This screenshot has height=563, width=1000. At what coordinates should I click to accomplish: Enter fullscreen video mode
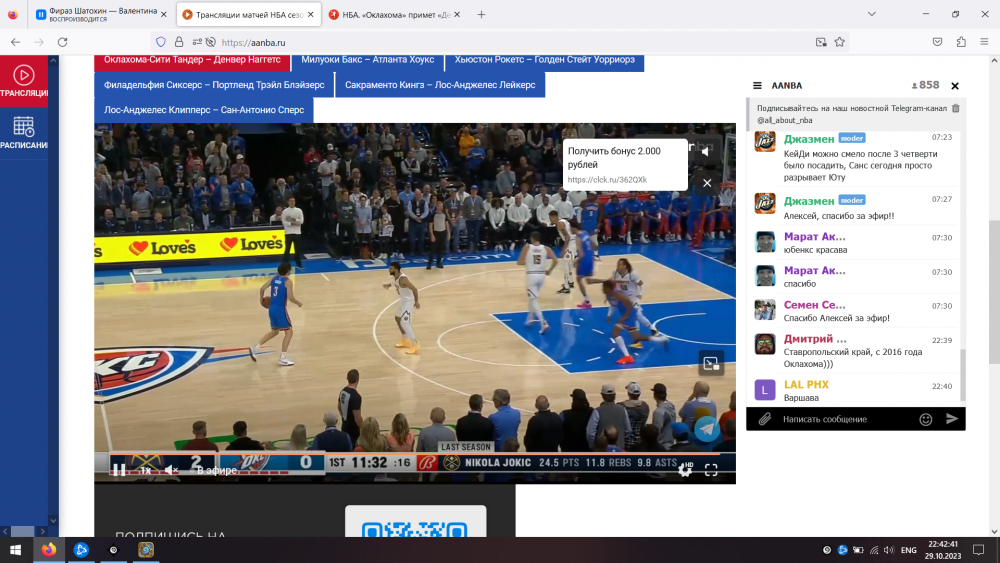(x=711, y=470)
